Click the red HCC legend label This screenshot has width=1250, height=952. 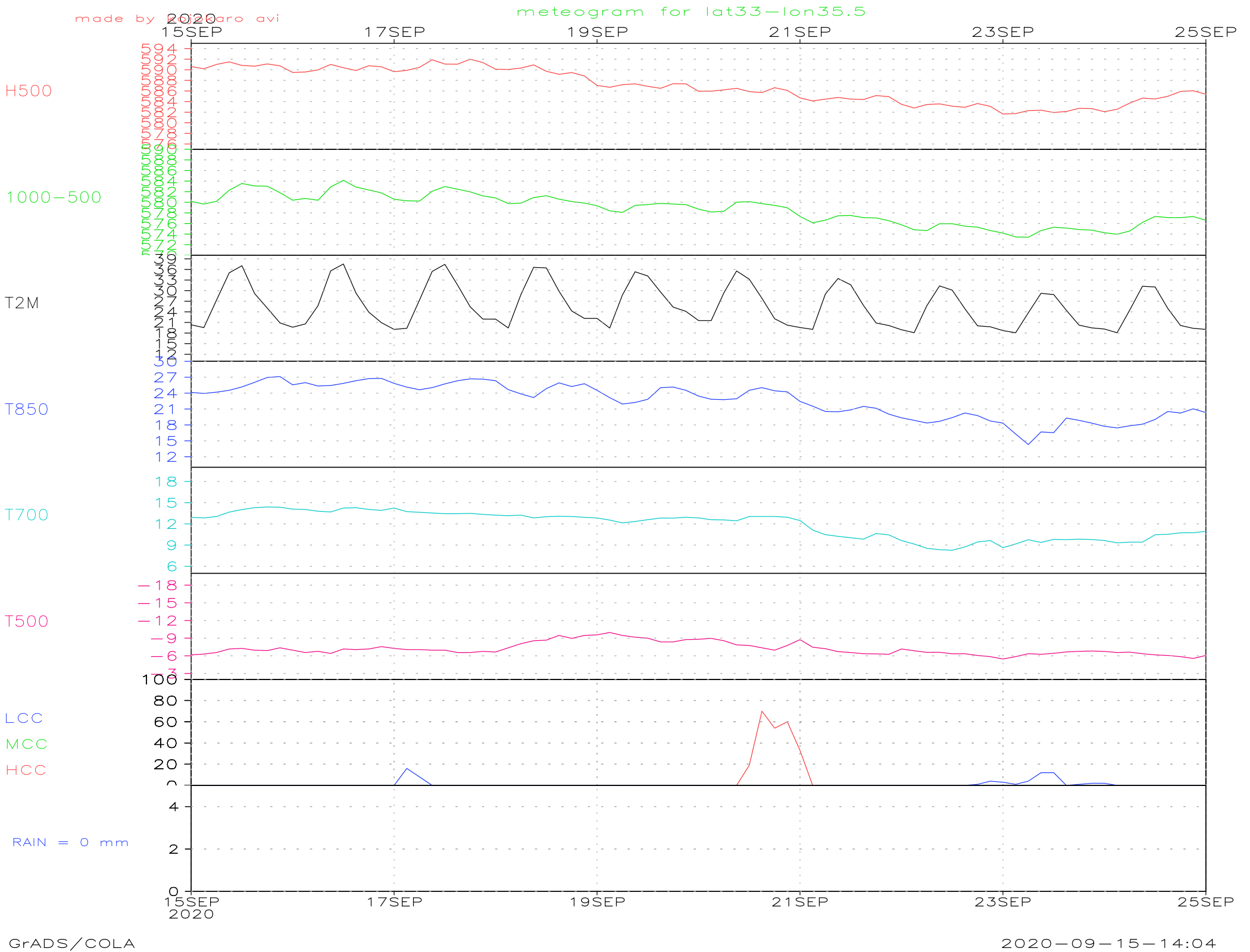(x=26, y=771)
